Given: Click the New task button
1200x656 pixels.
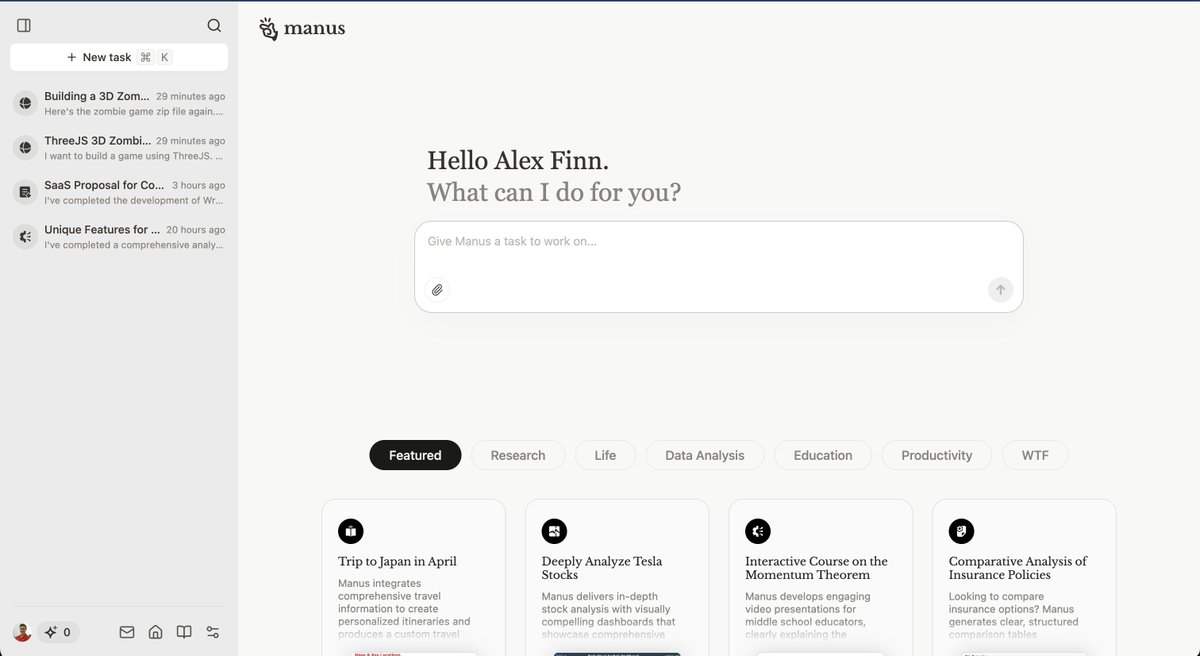Looking at the screenshot, I should point(119,57).
